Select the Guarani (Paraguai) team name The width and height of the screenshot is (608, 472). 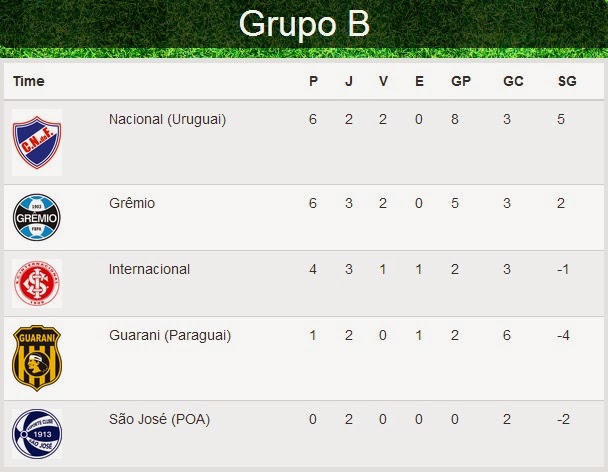170,335
